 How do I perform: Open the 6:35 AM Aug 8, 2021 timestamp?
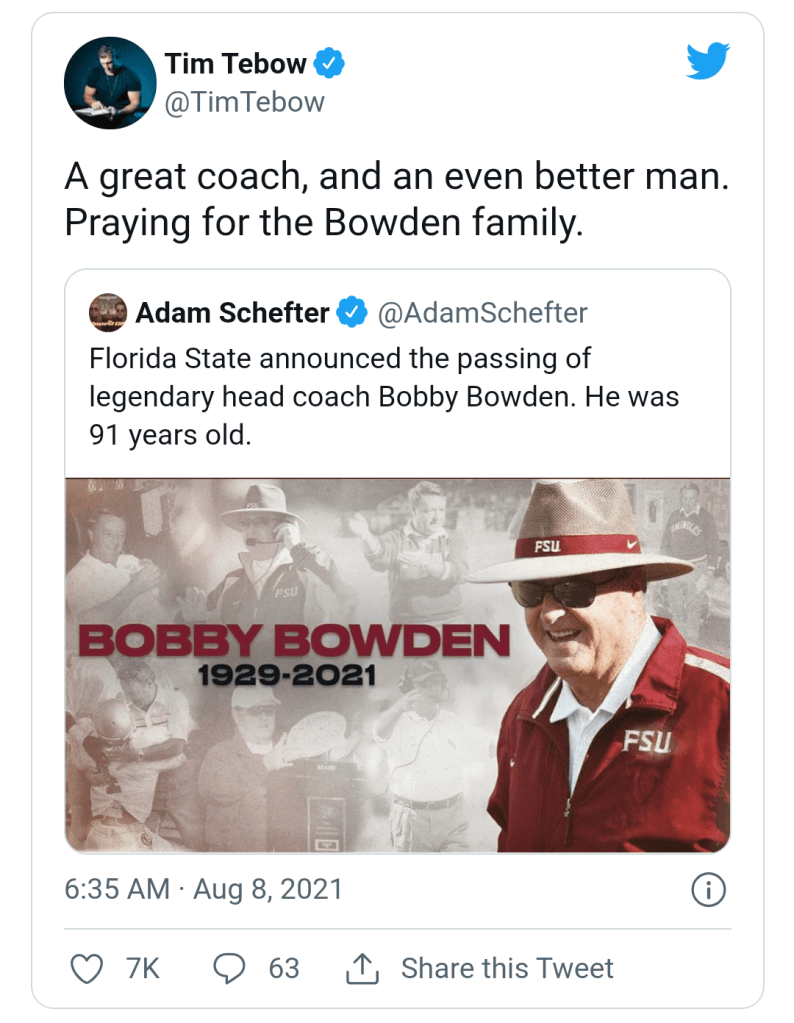click(204, 890)
